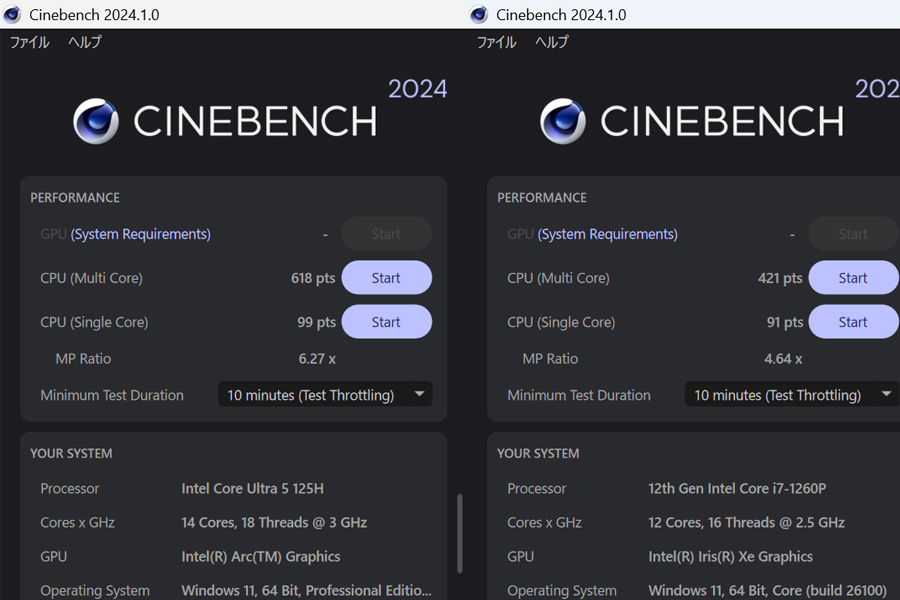Click CPU (Single Core) label in right window

561,323
